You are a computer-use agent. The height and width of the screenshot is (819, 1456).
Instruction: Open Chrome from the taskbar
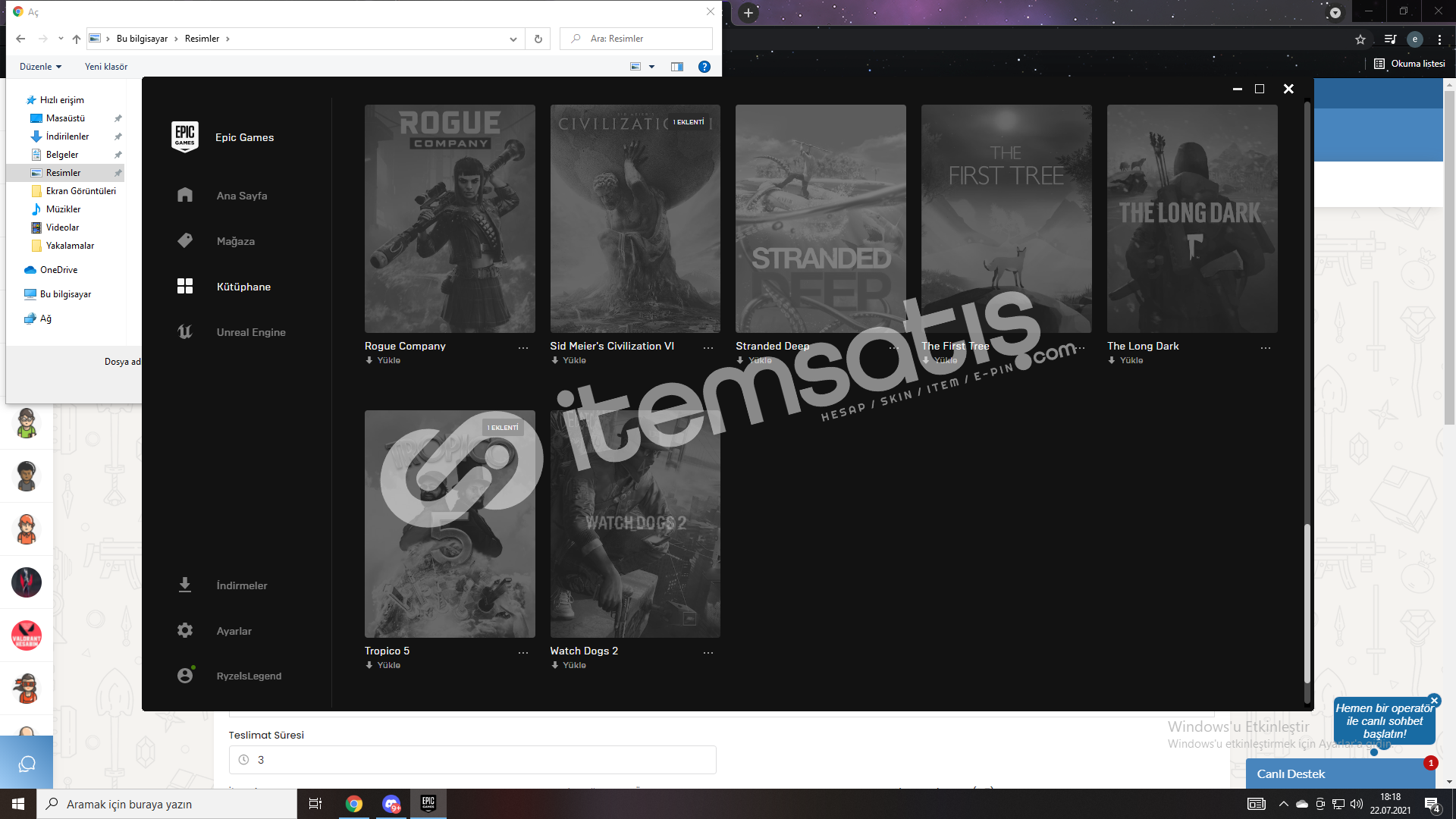(x=354, y=804)
